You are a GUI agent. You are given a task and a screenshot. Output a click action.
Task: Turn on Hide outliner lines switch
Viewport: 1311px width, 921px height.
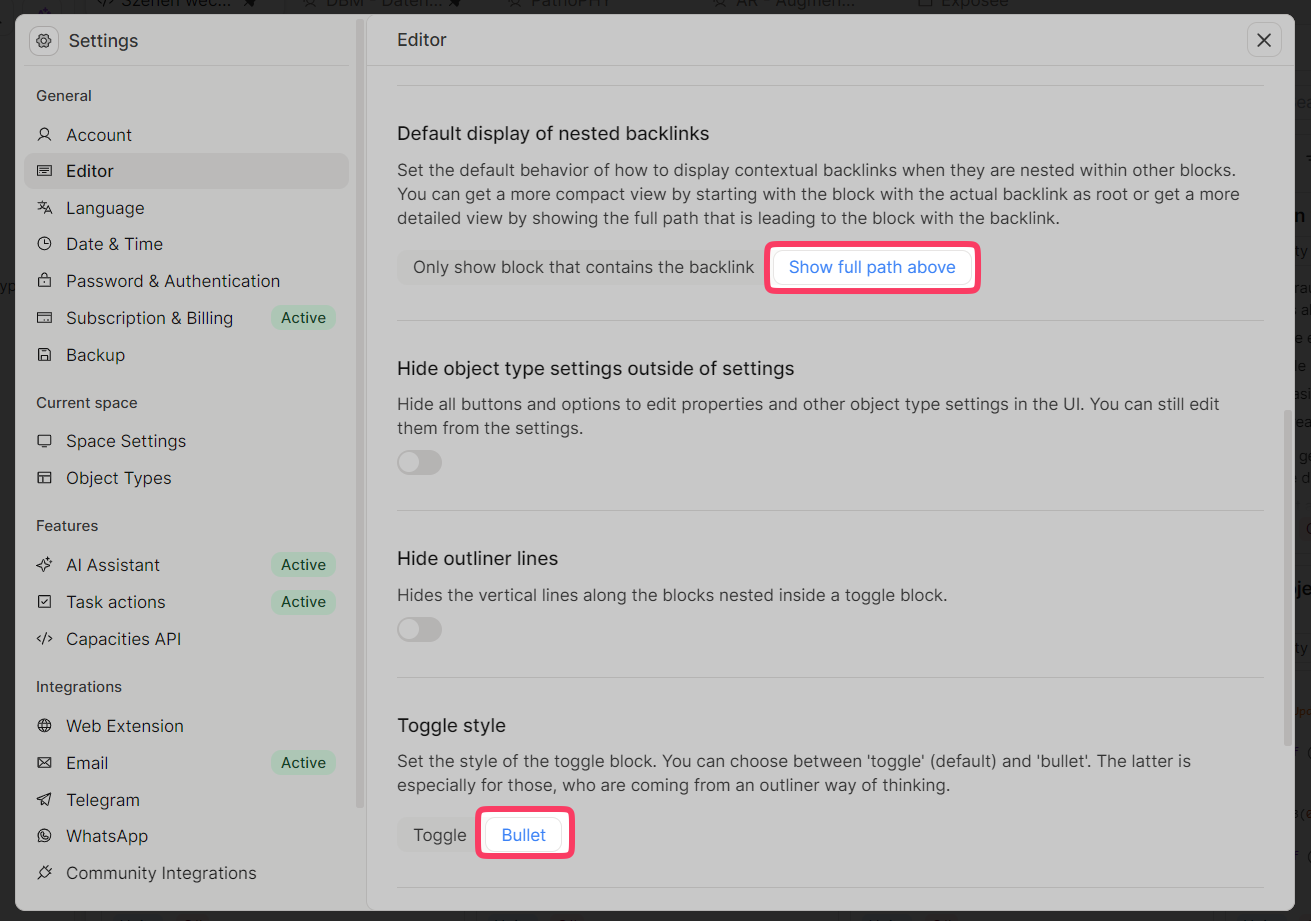pos(419,629)
